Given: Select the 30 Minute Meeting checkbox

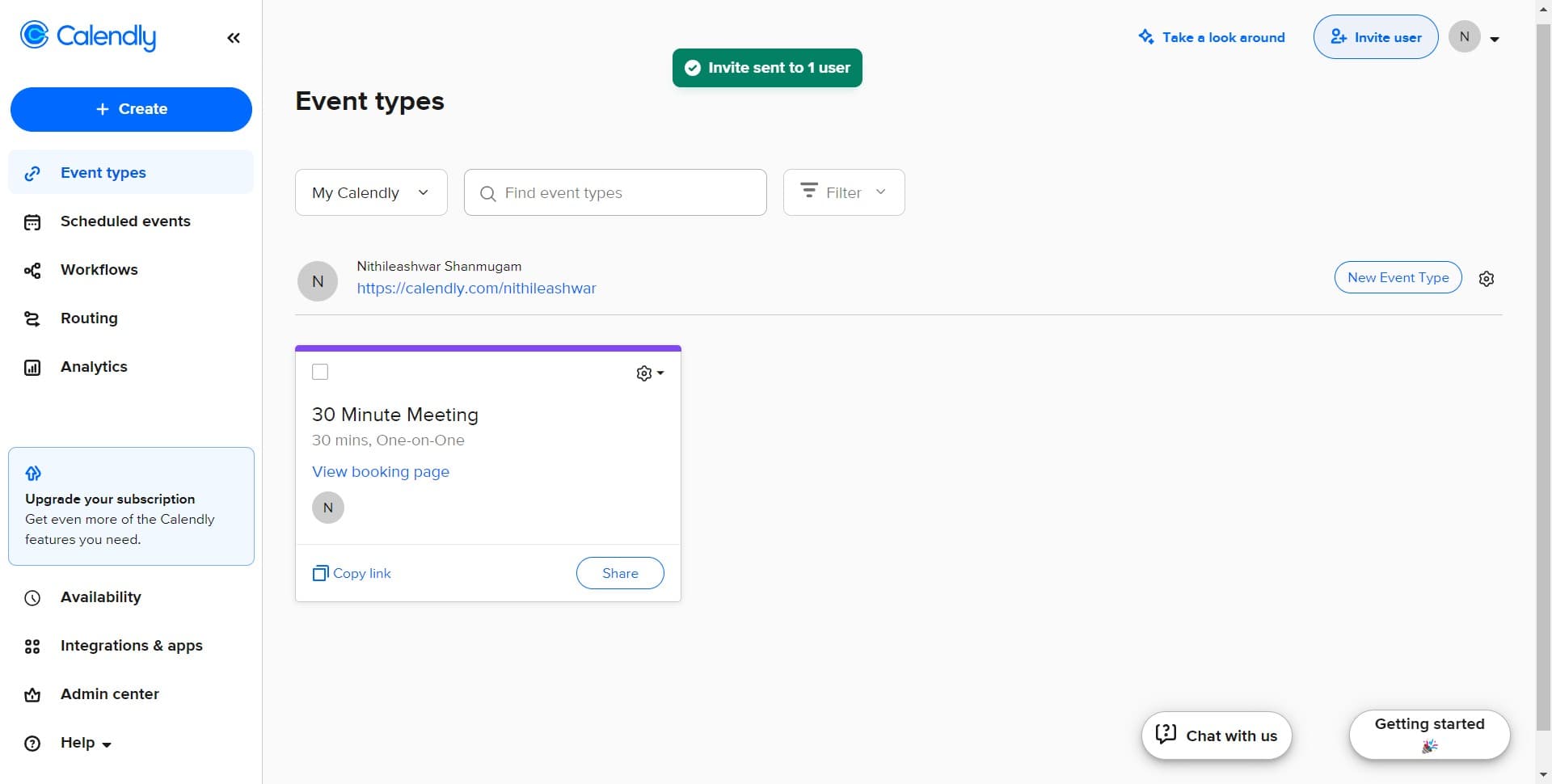Looking at the screenshot, I should click(x=320, y=372).
